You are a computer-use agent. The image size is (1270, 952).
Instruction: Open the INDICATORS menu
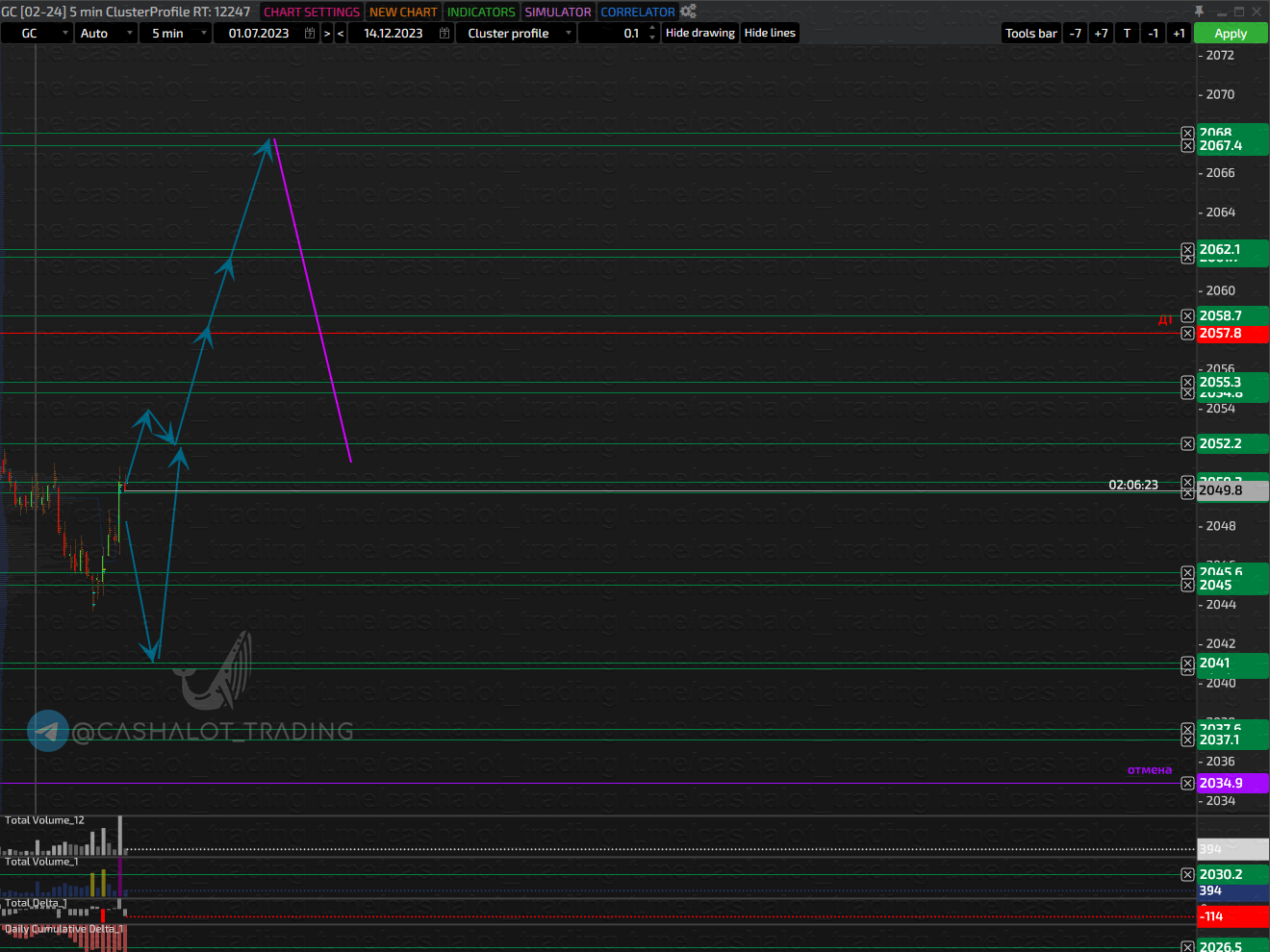tap(481, 12)
